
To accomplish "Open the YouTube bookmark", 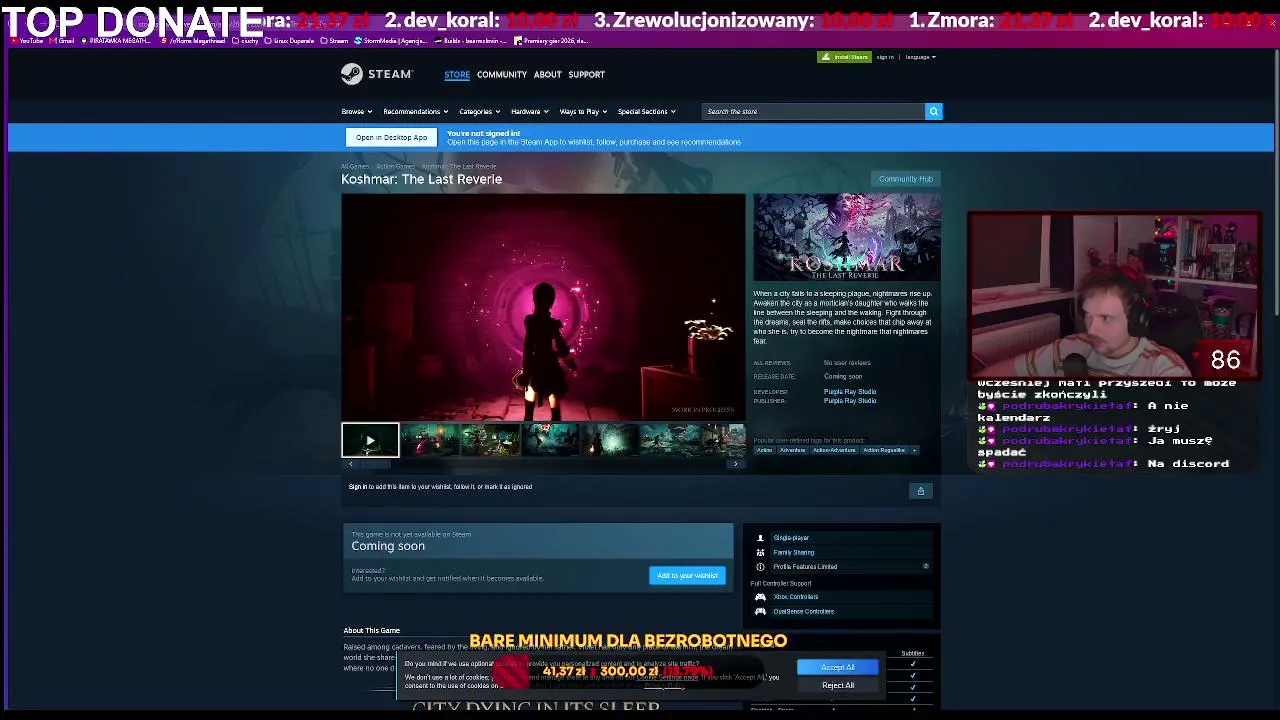I will click(28, 41).
